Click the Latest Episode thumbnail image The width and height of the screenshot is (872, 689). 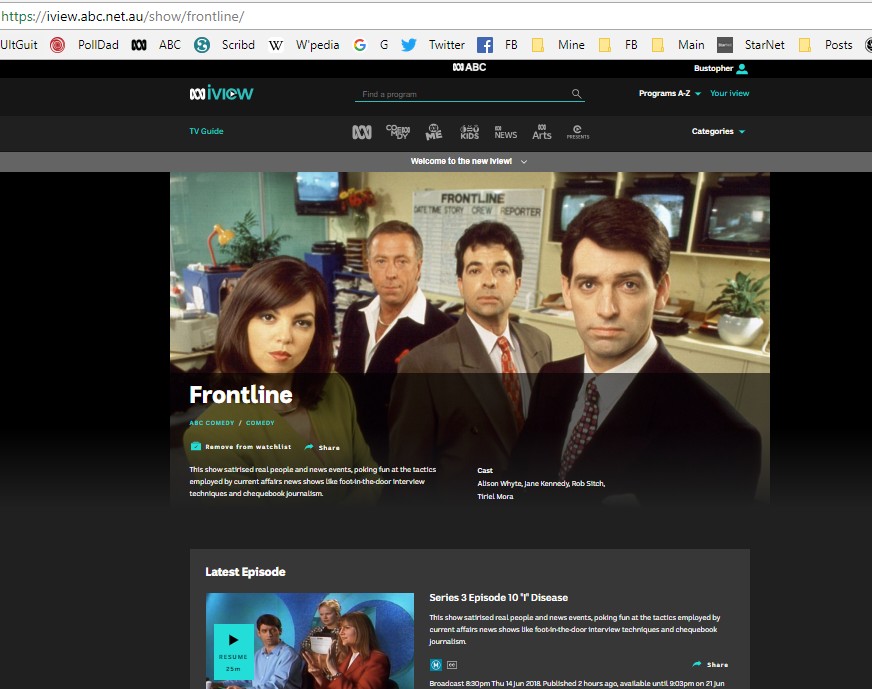[x=310, y=641]
